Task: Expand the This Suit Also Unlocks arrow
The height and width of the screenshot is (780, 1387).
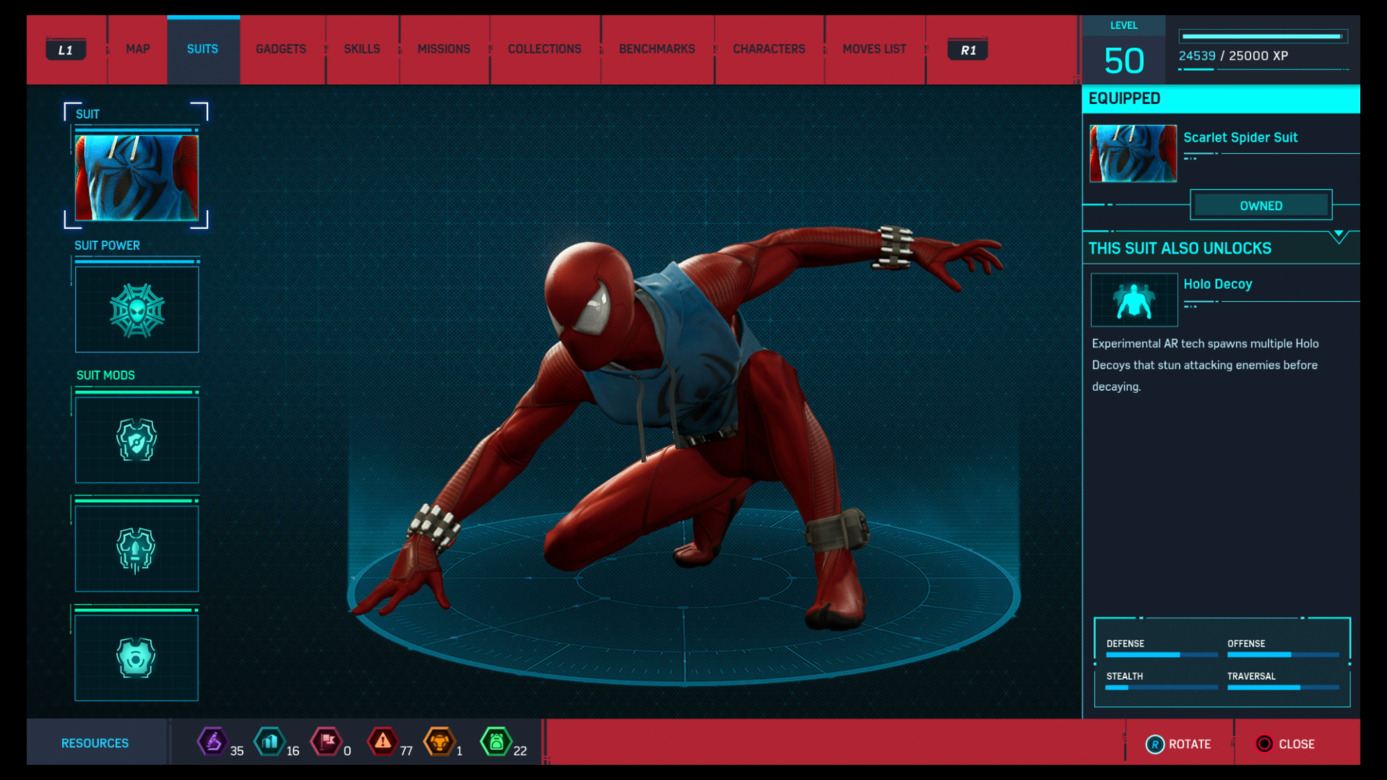Action: click(1339, 237)
